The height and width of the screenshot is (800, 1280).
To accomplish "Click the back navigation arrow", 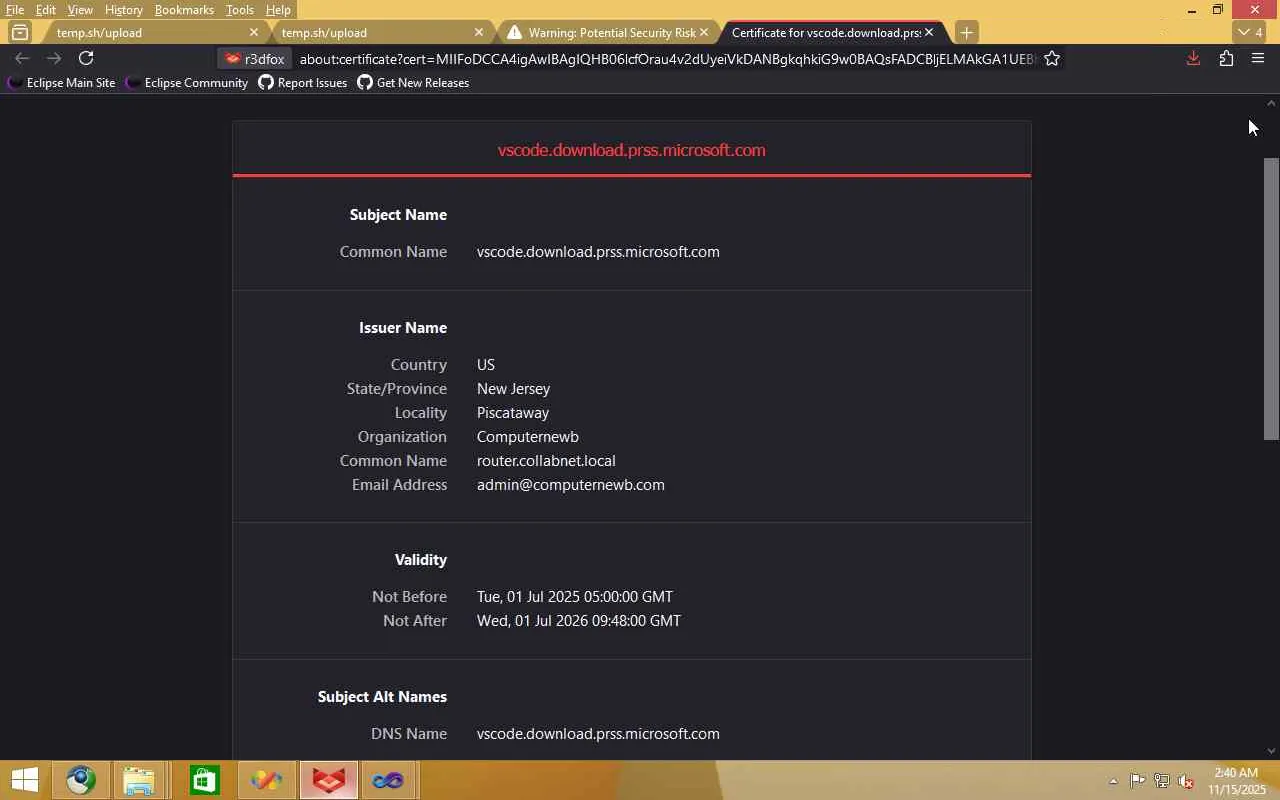I will click(x=22, y=59).
